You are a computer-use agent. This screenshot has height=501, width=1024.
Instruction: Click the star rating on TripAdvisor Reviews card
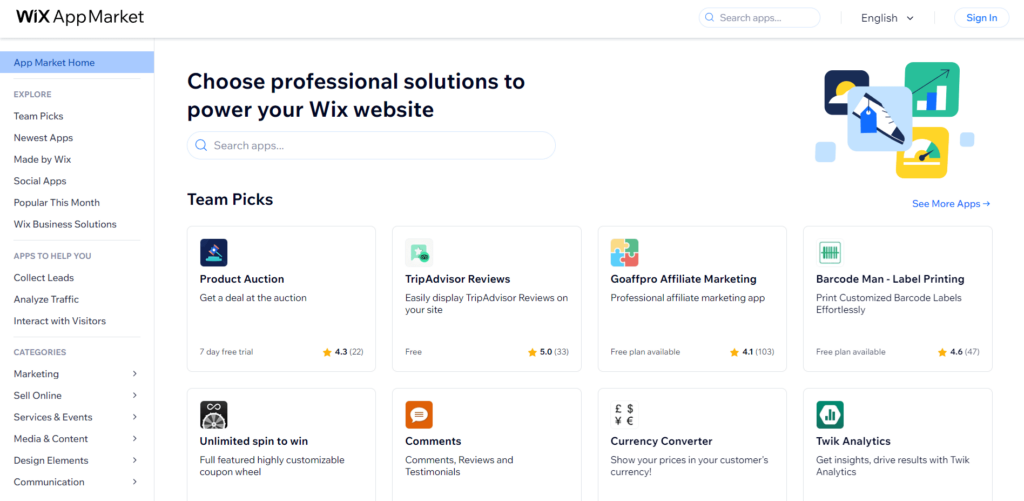(x=548, y=352)
